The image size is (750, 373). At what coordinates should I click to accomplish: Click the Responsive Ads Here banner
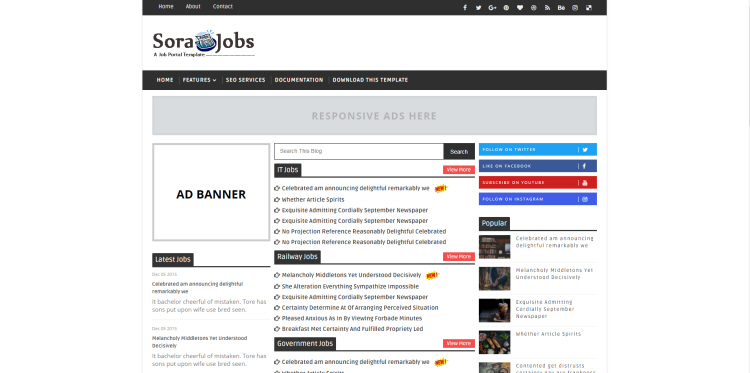point(375,116)
